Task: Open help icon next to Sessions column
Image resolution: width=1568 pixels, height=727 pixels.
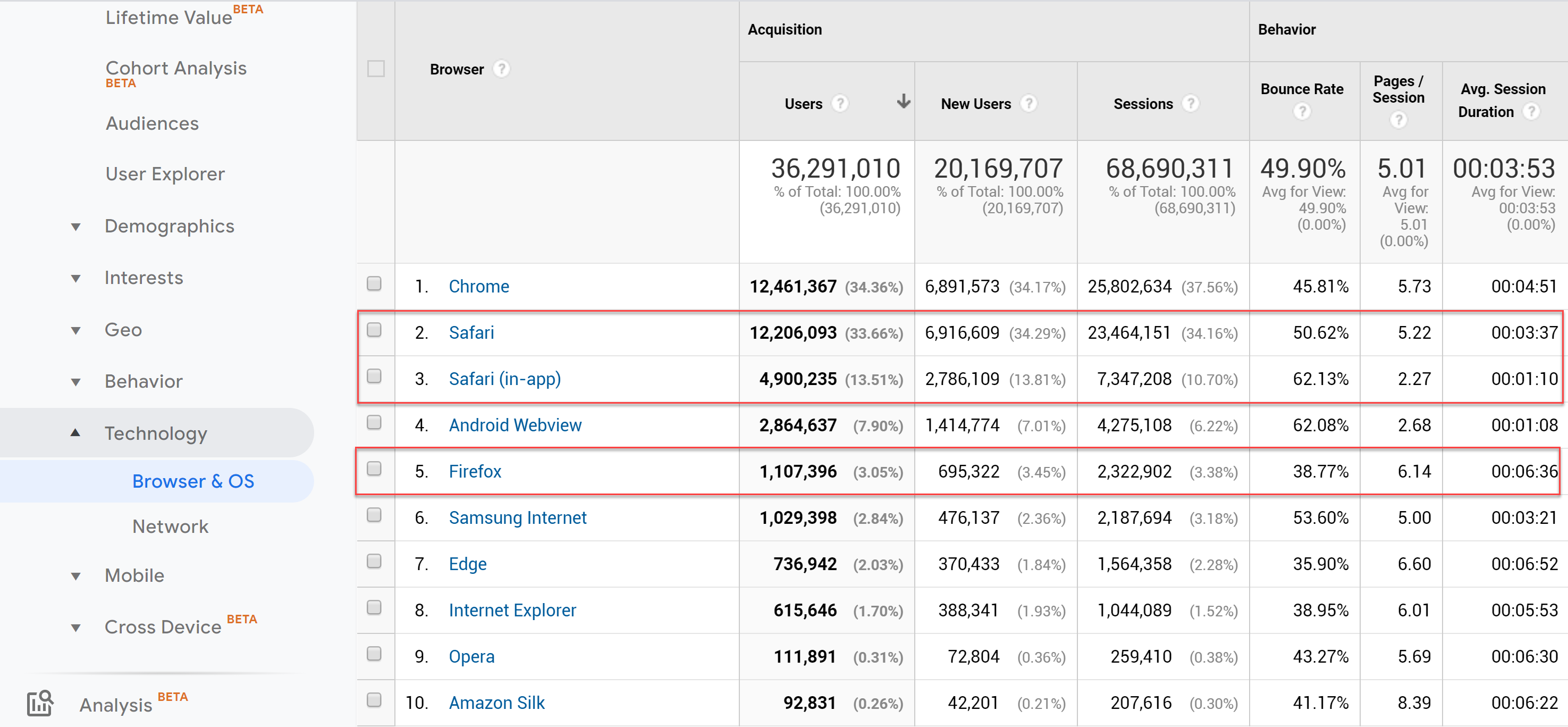Action: [1190, 104]
